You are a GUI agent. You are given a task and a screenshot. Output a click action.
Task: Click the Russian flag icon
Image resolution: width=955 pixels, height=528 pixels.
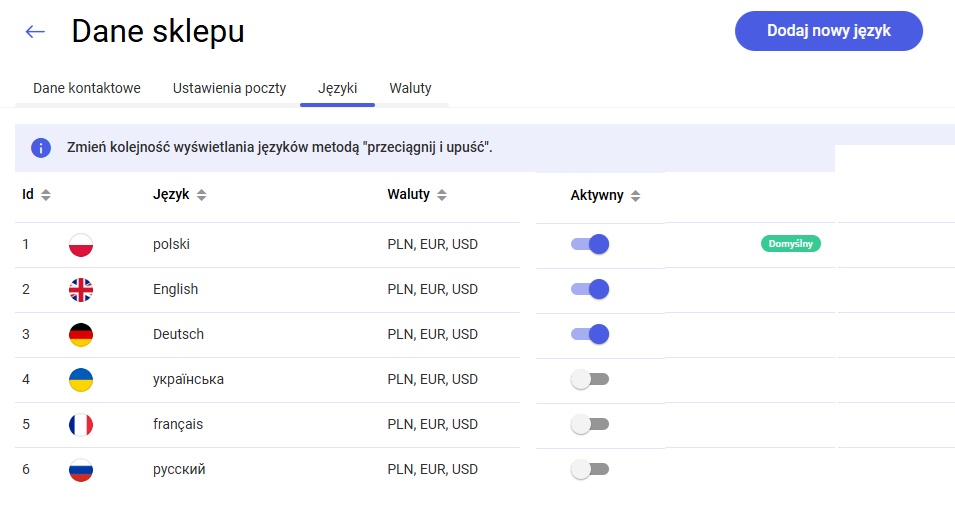(81, 470)
